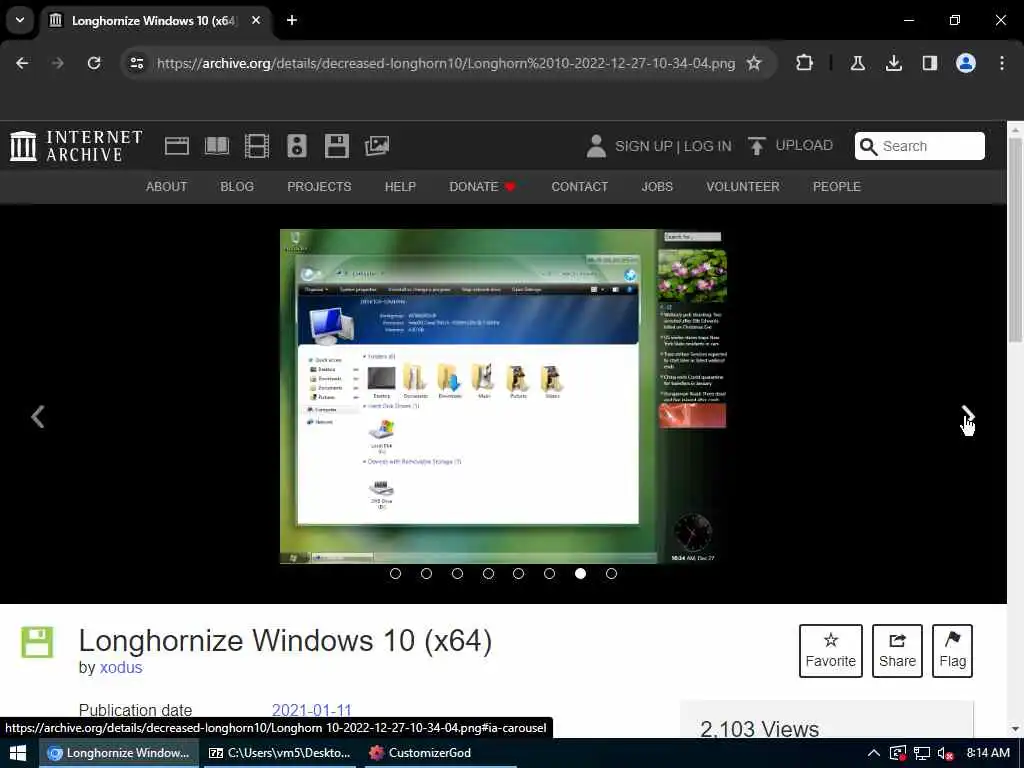The image size is (1024, 768).
Task: Open the VOLUNTEER menu item
Action: (743, 187)
